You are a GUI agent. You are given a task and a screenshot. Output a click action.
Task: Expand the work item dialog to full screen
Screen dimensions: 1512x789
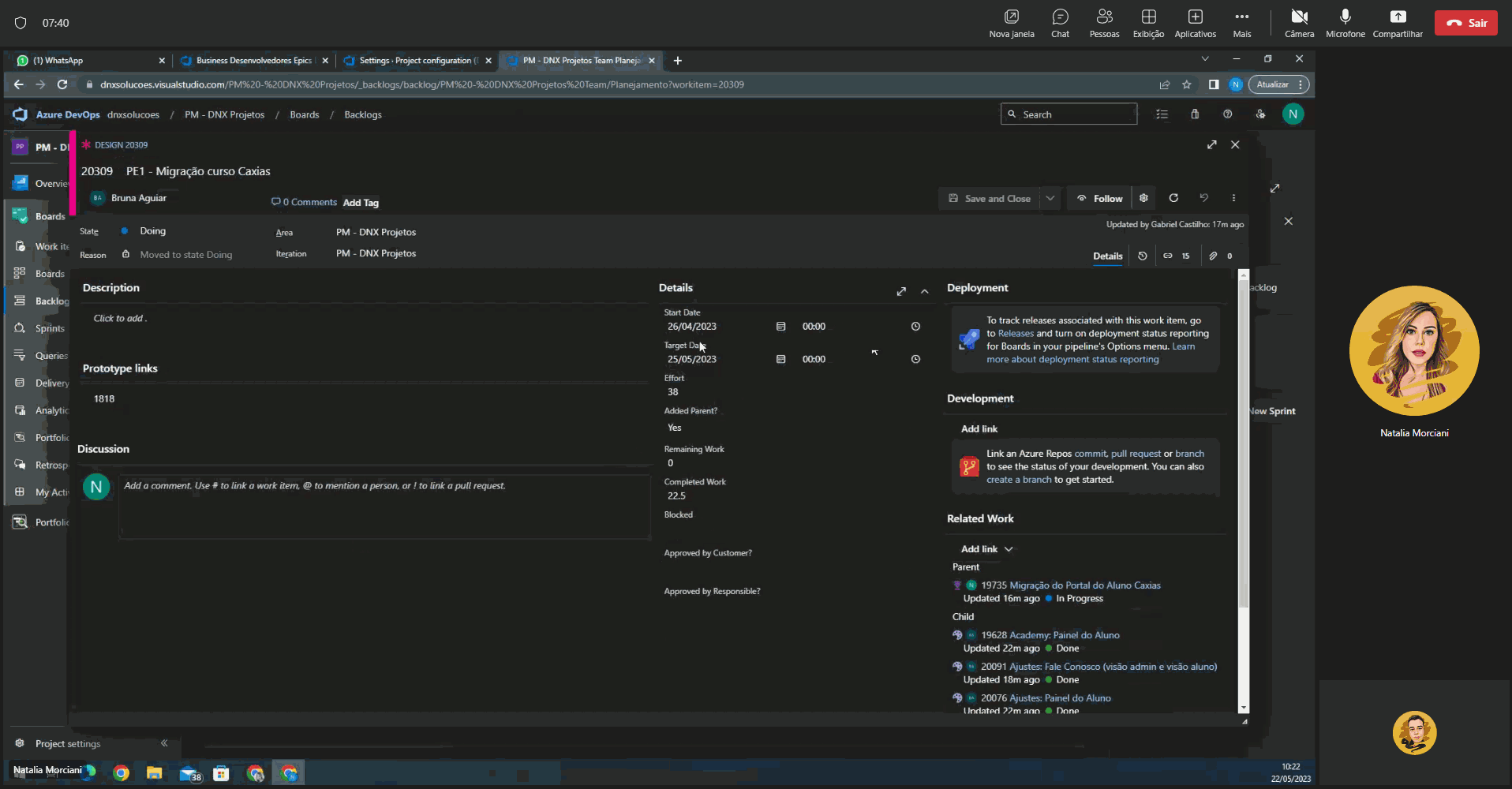tap(1211, 144)
